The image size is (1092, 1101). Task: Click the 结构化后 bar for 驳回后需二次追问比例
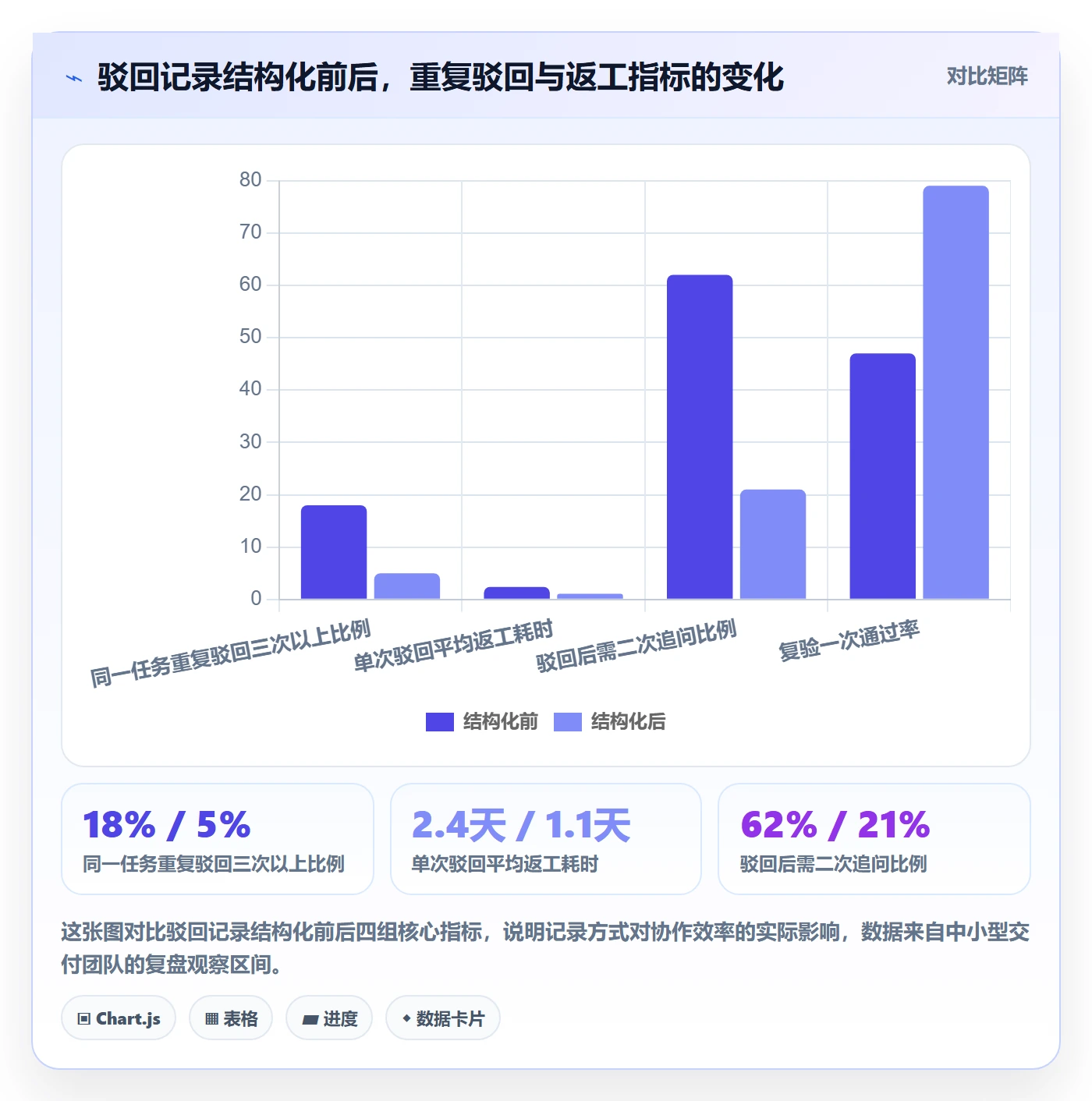773,544
